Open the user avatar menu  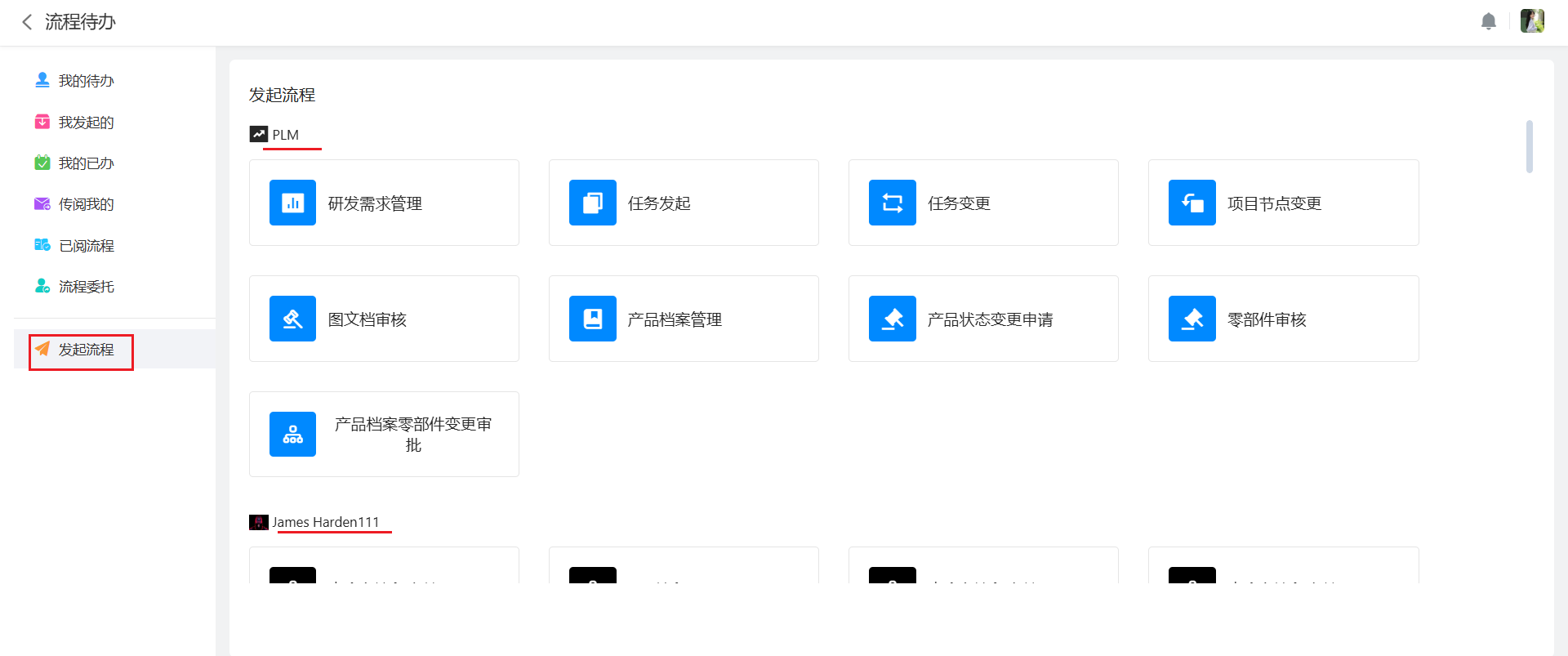pos(1531,21)
